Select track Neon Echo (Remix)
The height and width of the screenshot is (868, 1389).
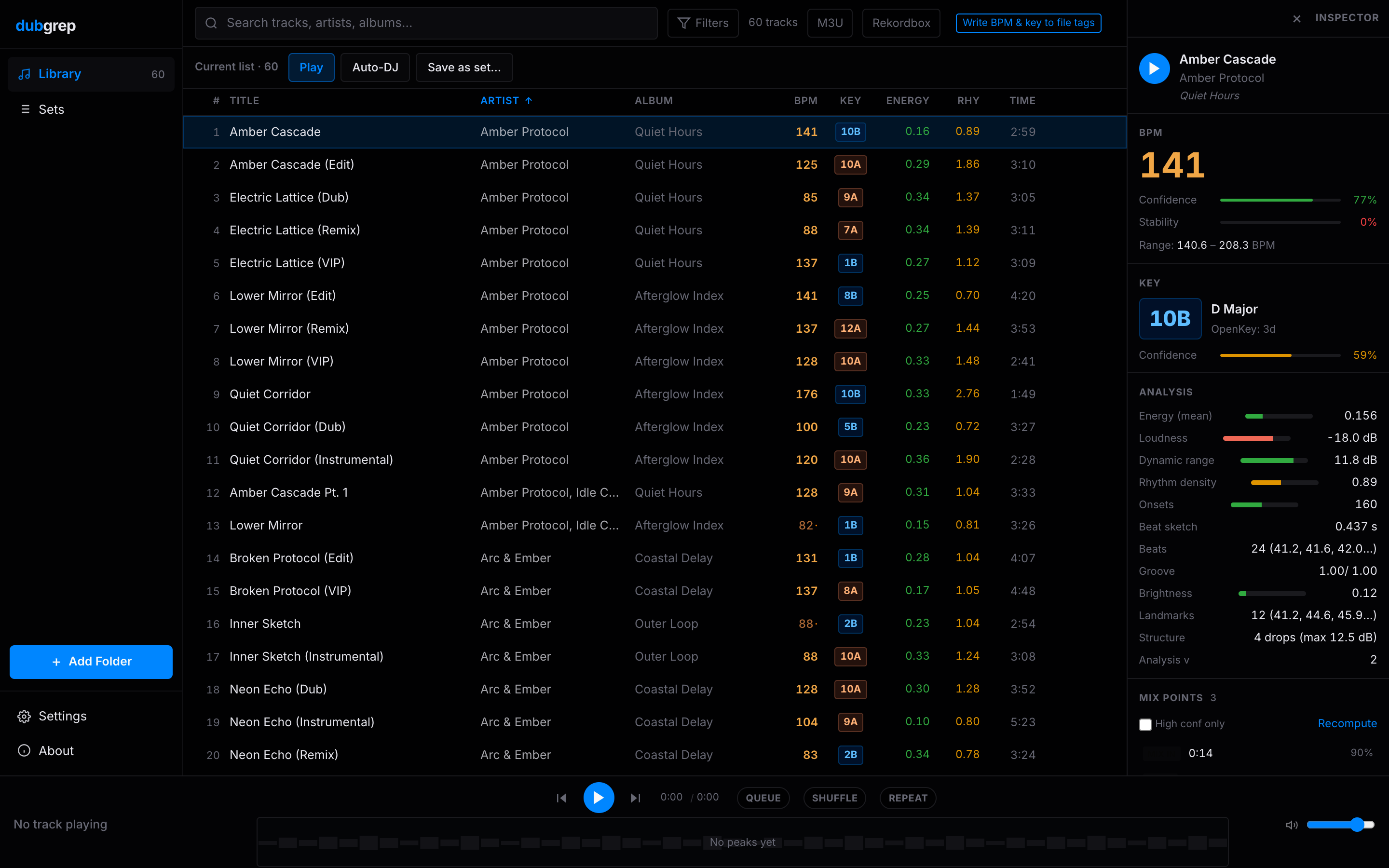pos(654,755)
